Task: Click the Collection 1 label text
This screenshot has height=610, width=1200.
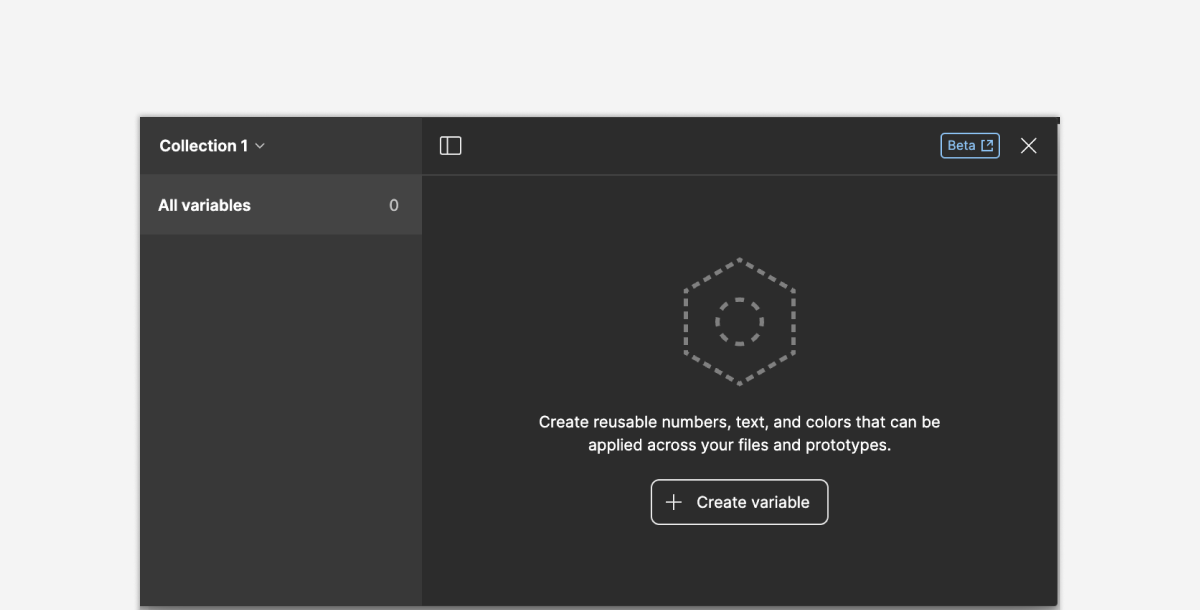Action: tap(202, 145)
